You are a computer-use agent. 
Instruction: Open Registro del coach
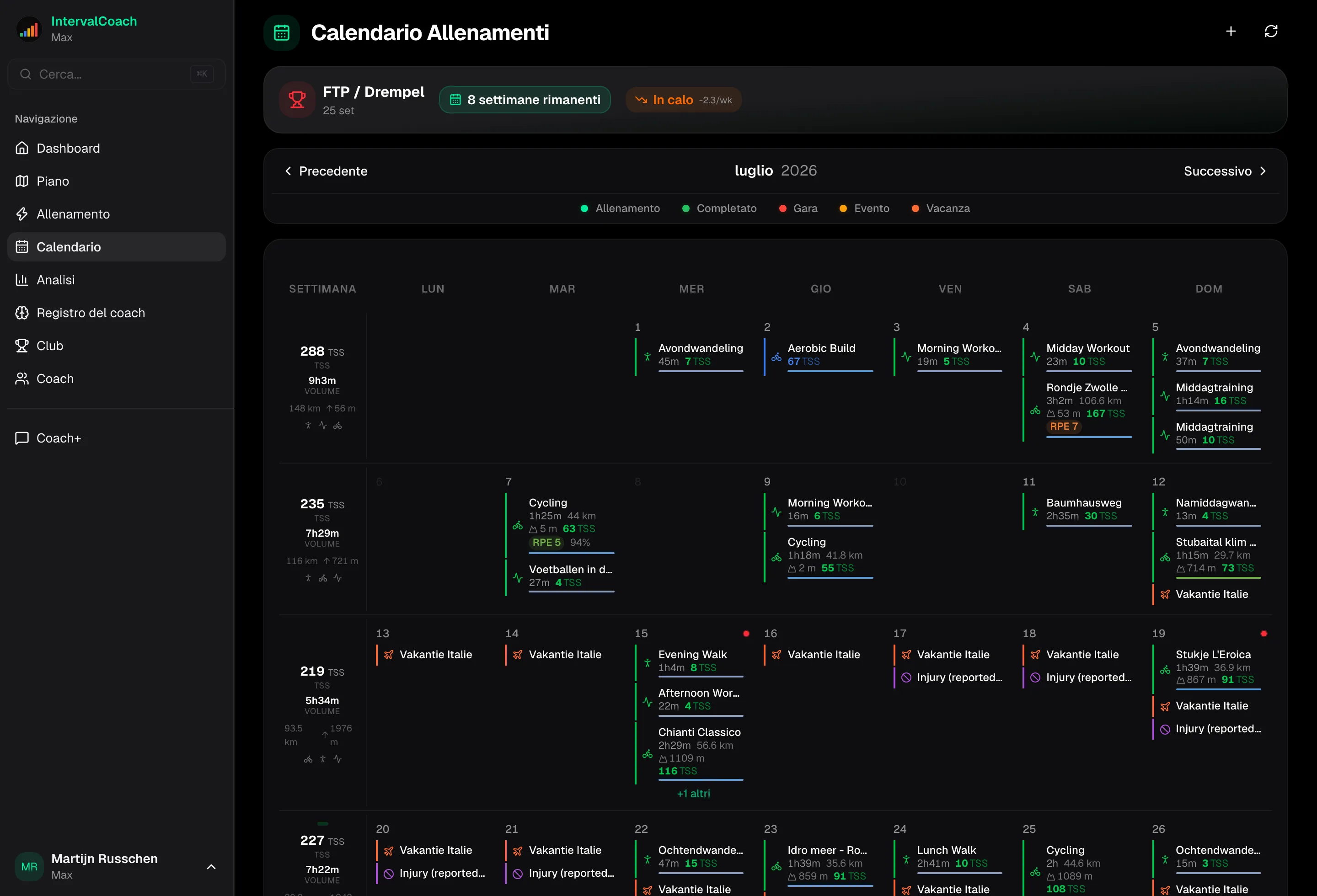(116, 313)
